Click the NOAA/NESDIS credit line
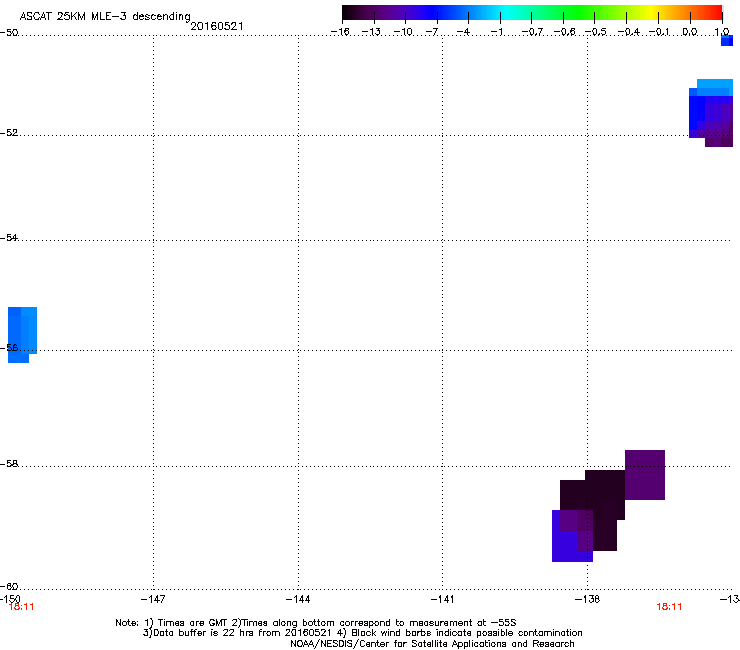 click(x=432, y=644)
